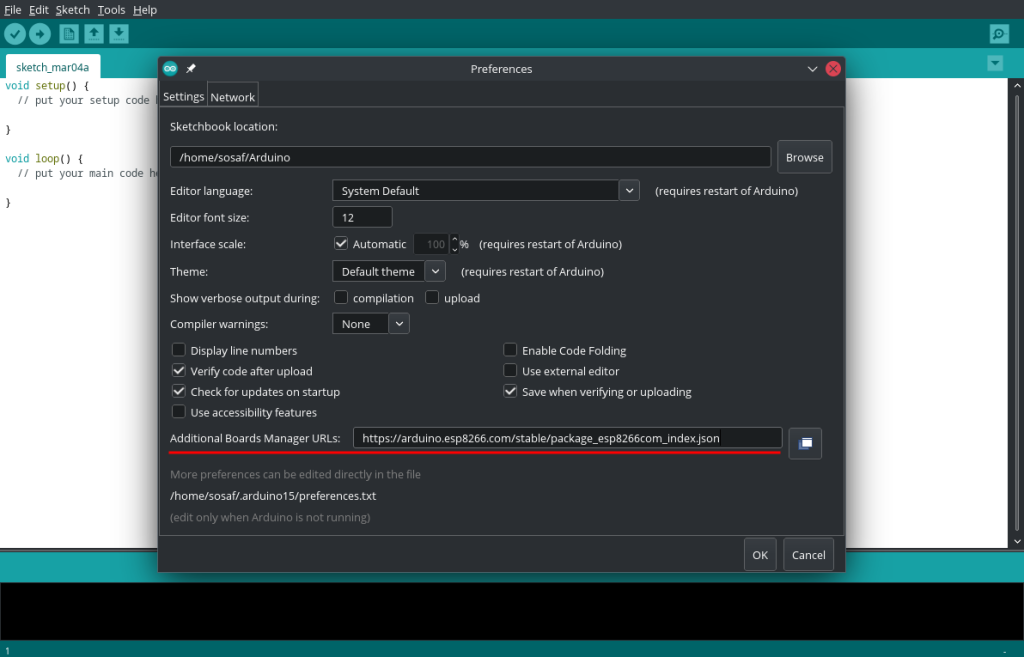Toggle Verify code after upload
Image resolution: width=1024 pixels, height=657 pixels.
coord(178,371)
